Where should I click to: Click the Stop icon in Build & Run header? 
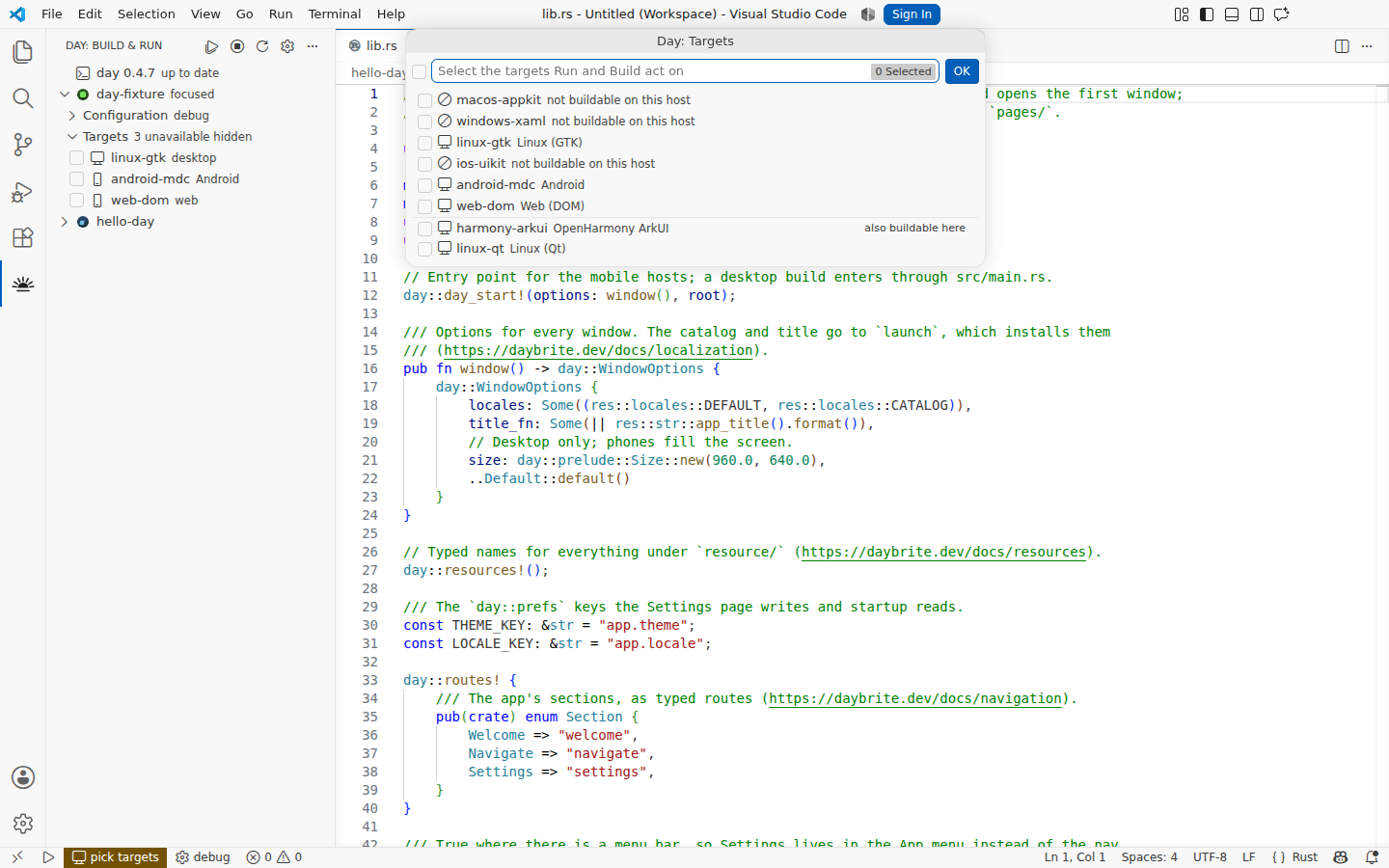[237, 46]
